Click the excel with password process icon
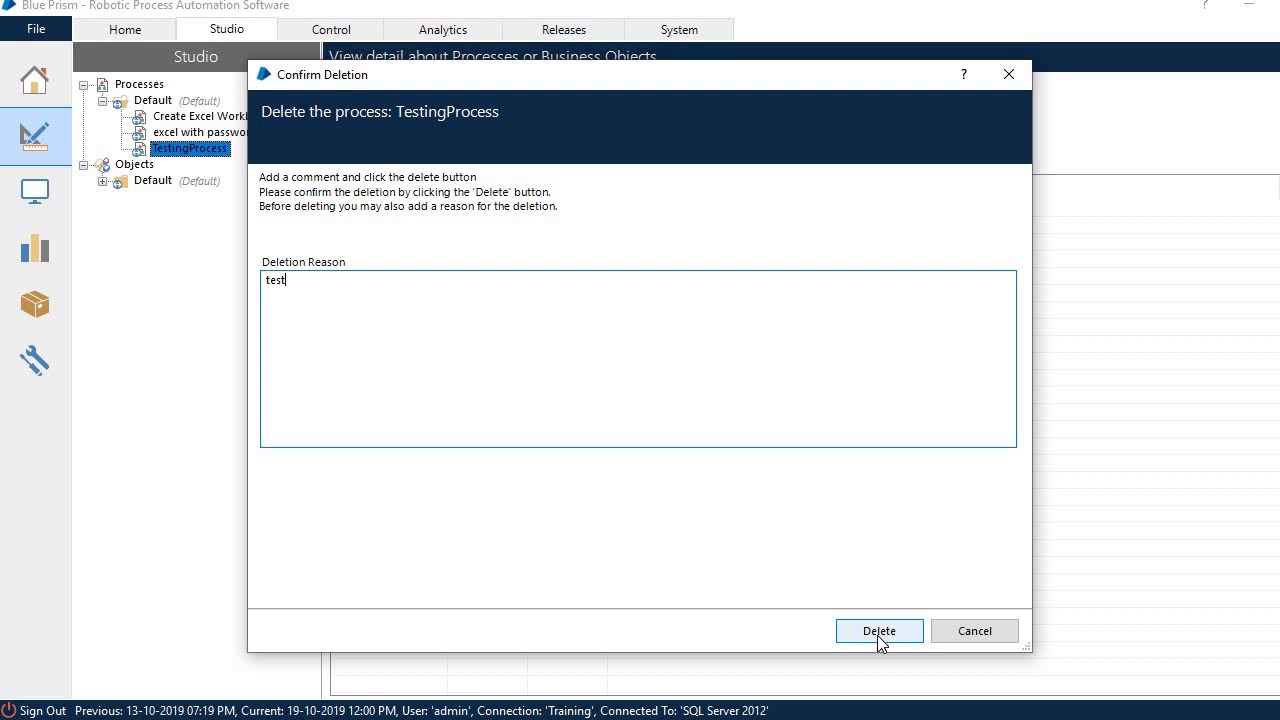 (x=140, y=133)
